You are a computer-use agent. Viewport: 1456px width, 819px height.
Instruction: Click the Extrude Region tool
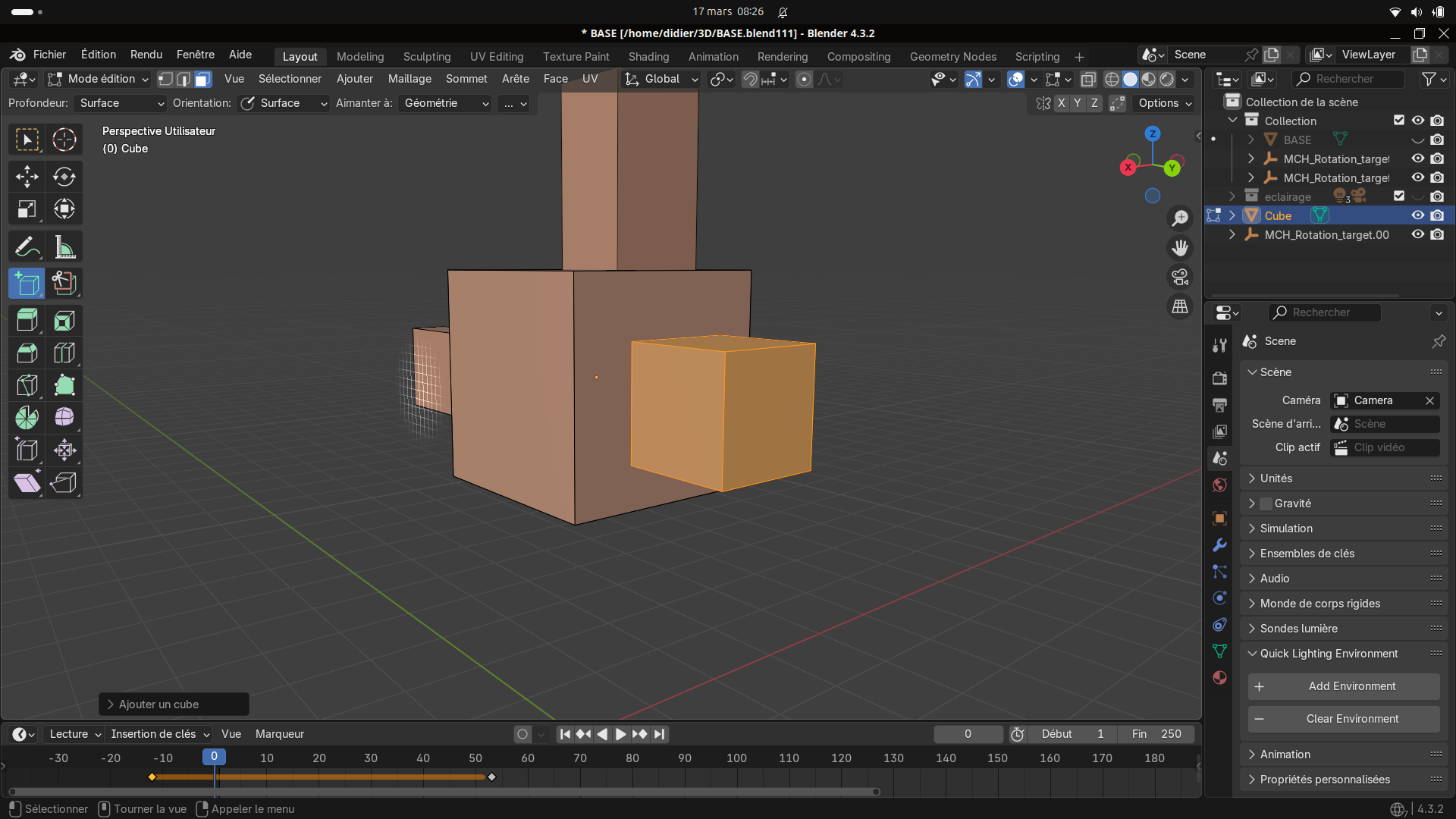[27, 321]
